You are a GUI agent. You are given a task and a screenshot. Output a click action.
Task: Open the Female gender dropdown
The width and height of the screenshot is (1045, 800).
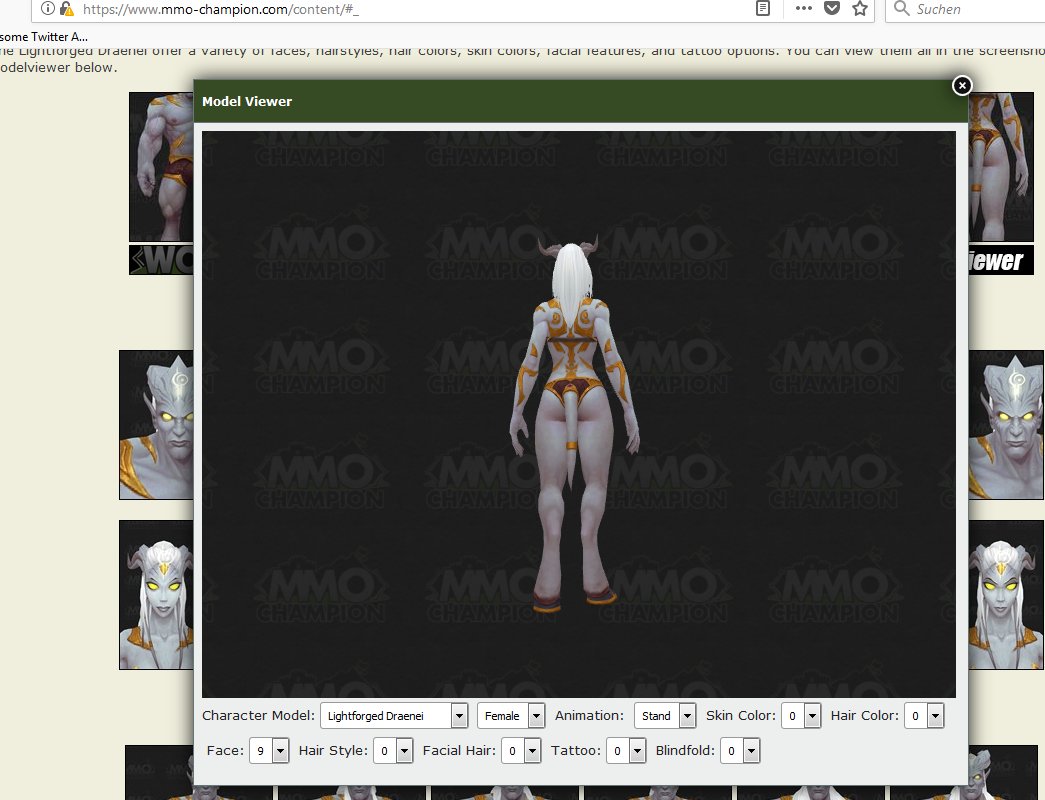(x=511, y=715)
